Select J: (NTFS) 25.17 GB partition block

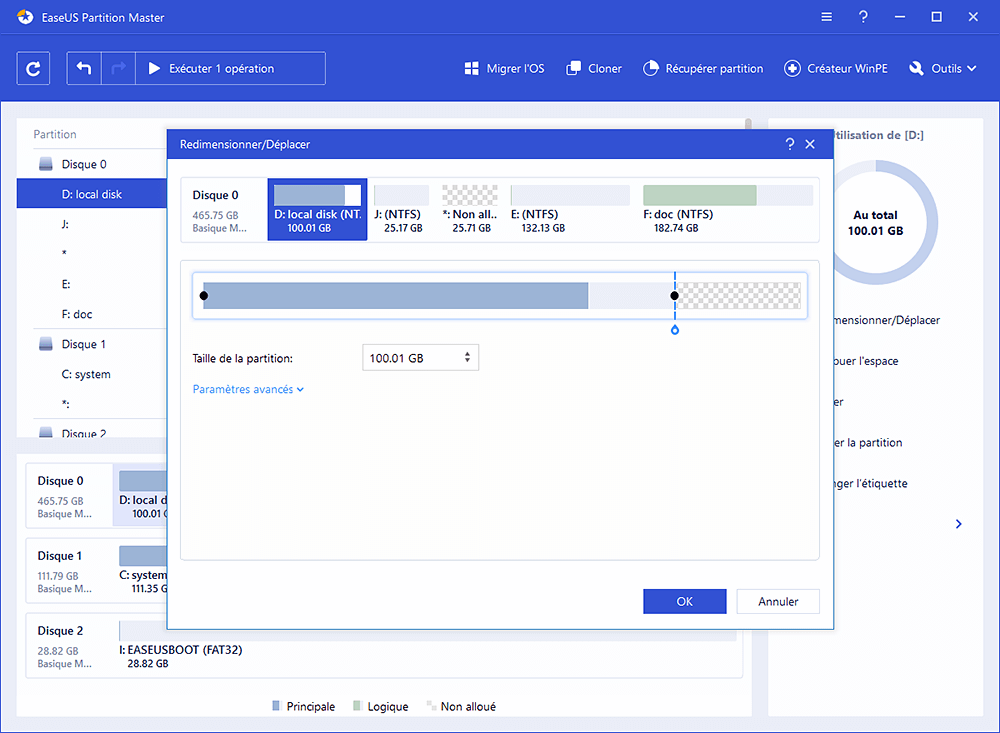click(402, 209)
